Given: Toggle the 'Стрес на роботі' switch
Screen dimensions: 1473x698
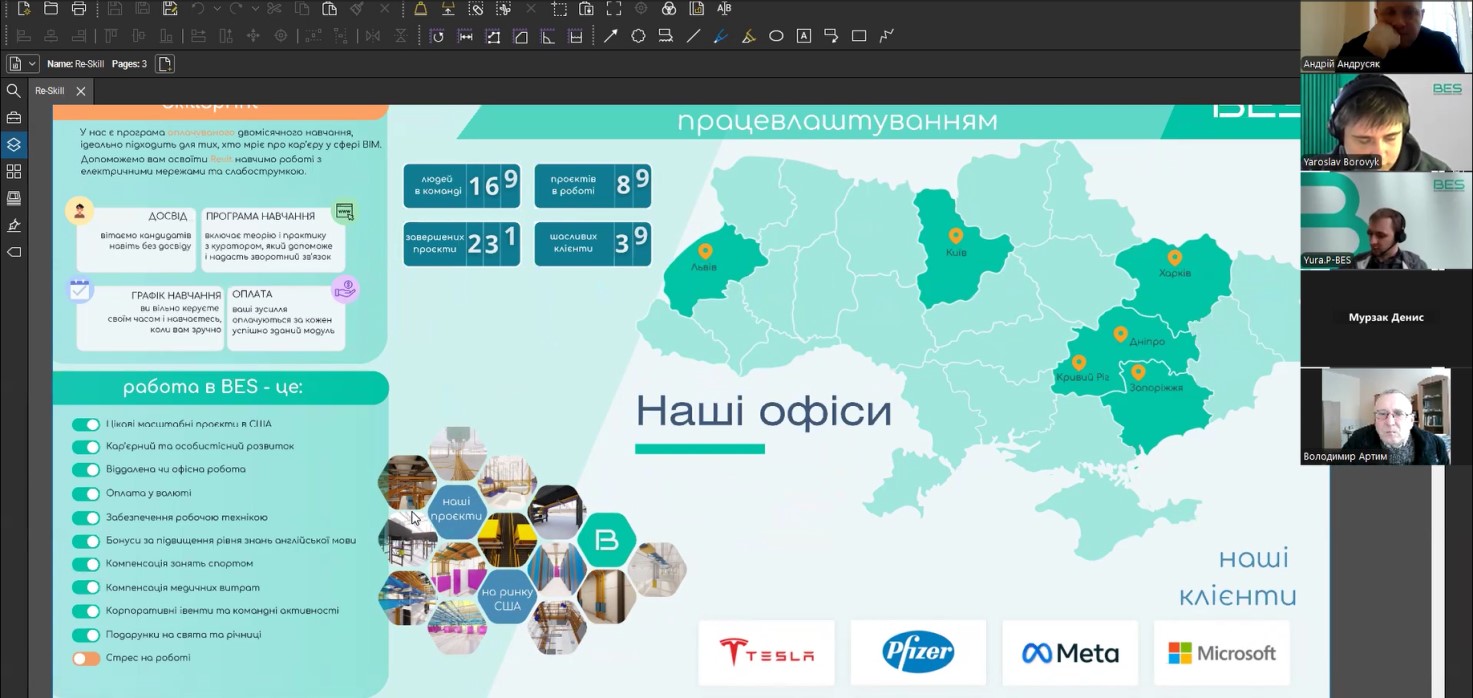Looking at the screenshot, I should (x=86, y=659).
